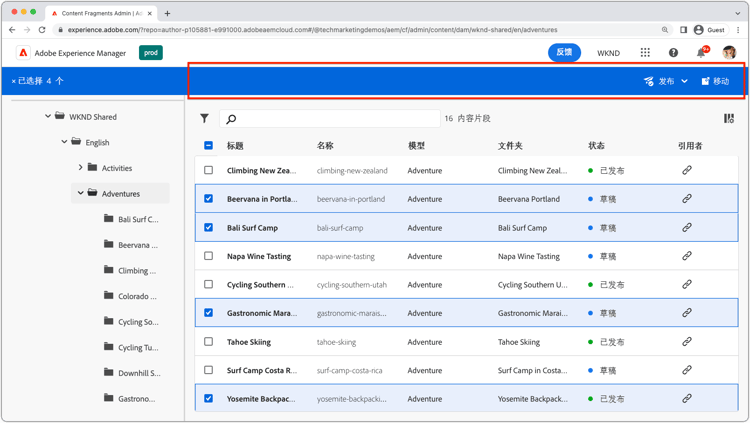Show references link for Cycling Southern Utah
Screen dimensions: 750x423
(x=687, y=284)
